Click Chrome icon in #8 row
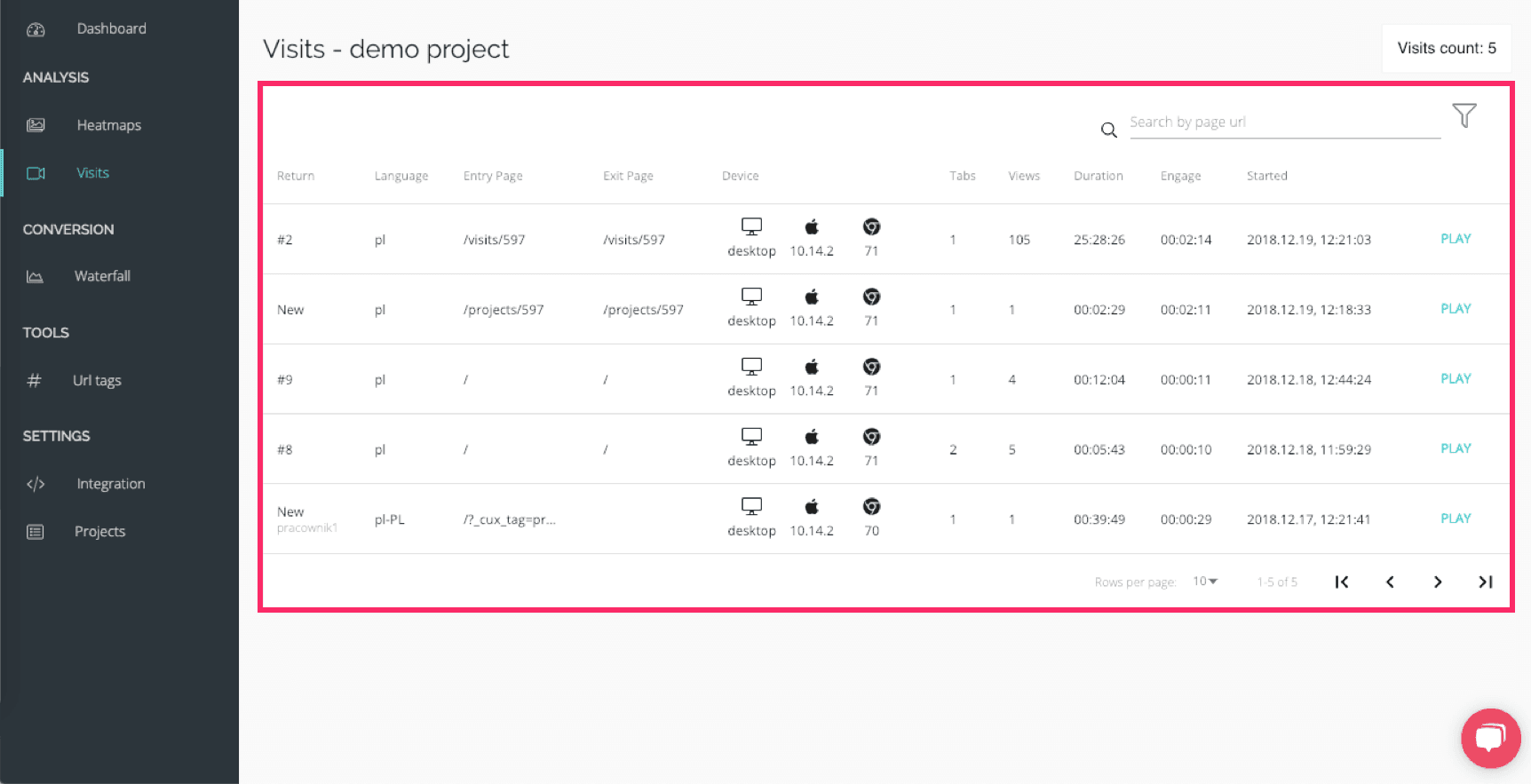 pyautogui.click(x=872, y=436)
